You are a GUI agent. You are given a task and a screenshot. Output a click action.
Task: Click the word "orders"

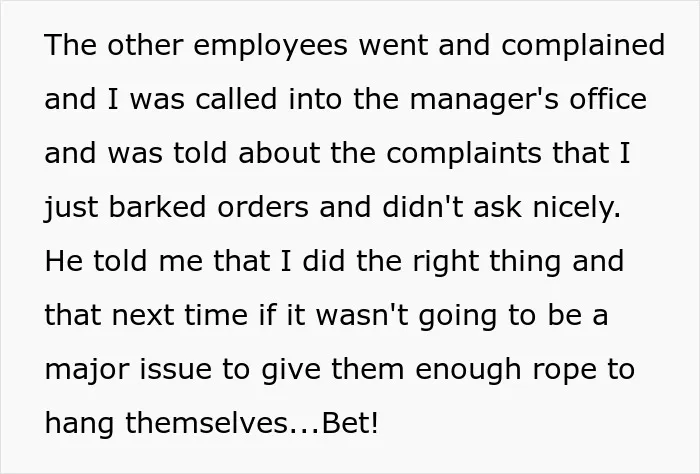pos(262,207)
